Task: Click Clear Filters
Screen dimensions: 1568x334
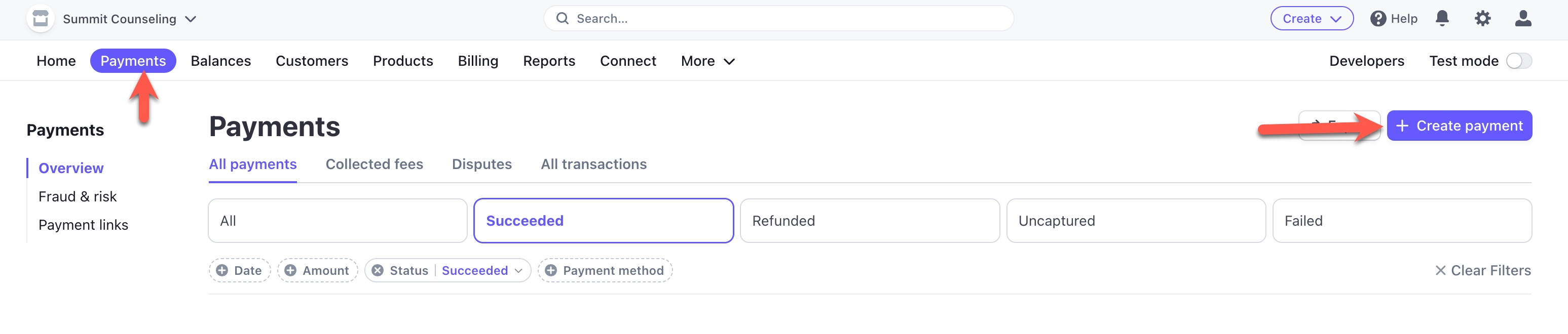Action: click(1483, 270)
